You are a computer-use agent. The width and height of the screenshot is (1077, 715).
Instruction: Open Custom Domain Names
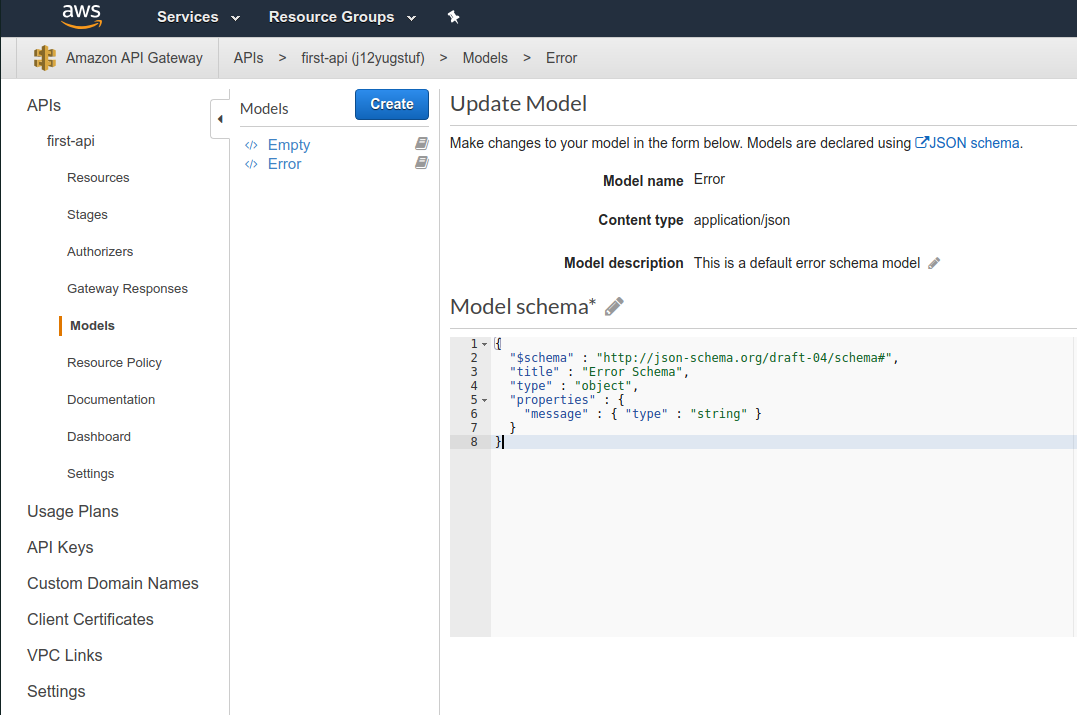[113, 583]
